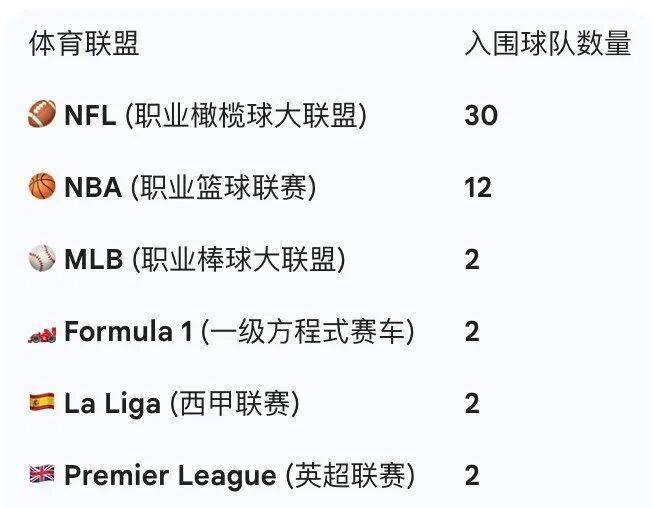
Task: Click the UK flag beside Premier League
Action: (x=42, y=476)
